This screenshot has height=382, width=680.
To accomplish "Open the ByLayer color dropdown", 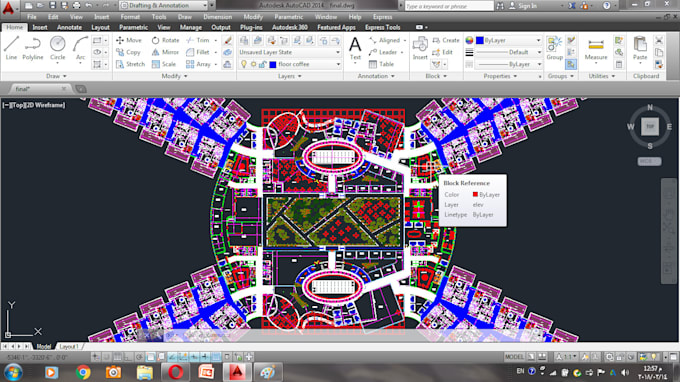I will pos(508,40).
